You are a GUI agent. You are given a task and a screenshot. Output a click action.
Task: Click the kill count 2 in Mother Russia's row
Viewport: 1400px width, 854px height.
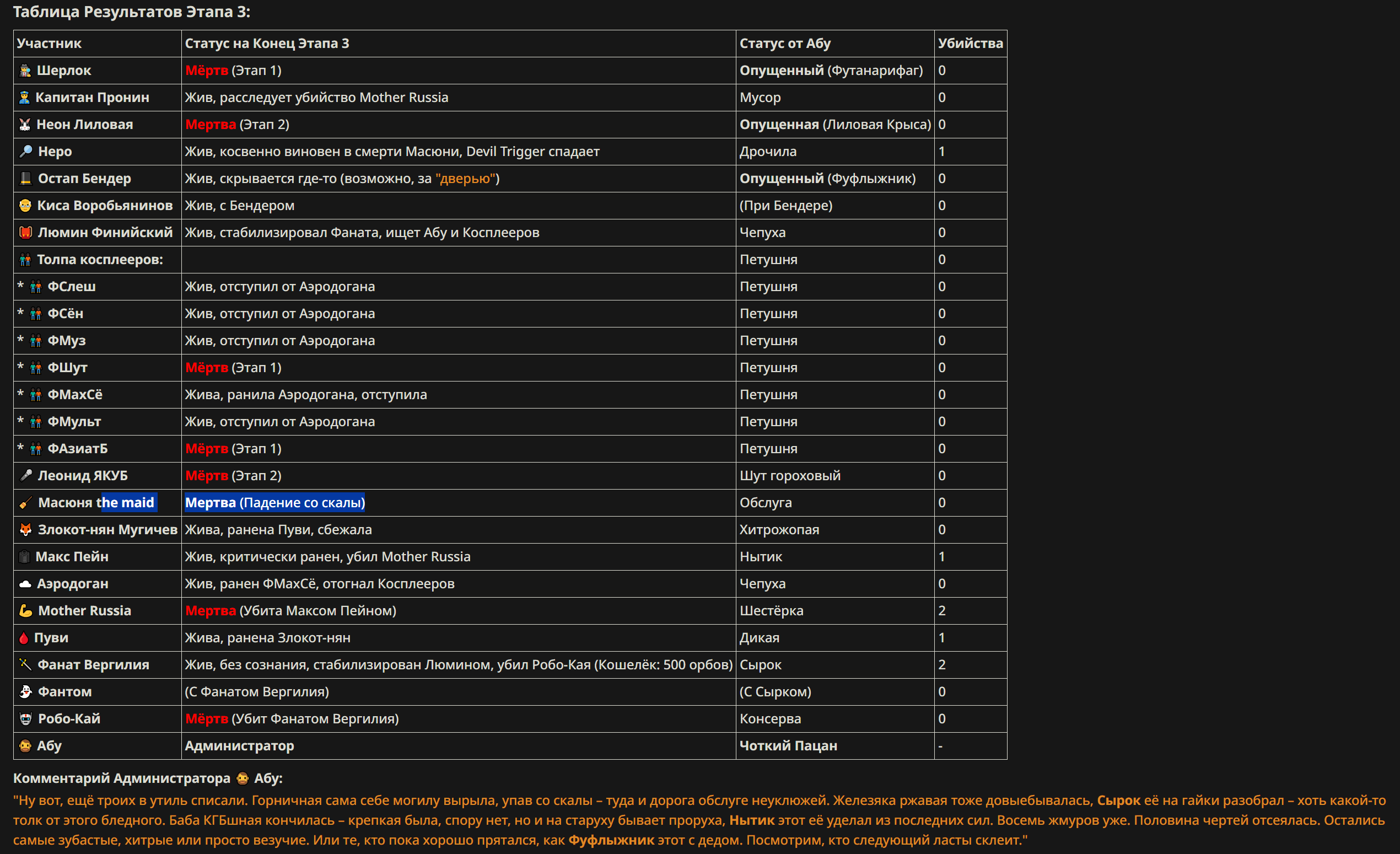point(942,611)
